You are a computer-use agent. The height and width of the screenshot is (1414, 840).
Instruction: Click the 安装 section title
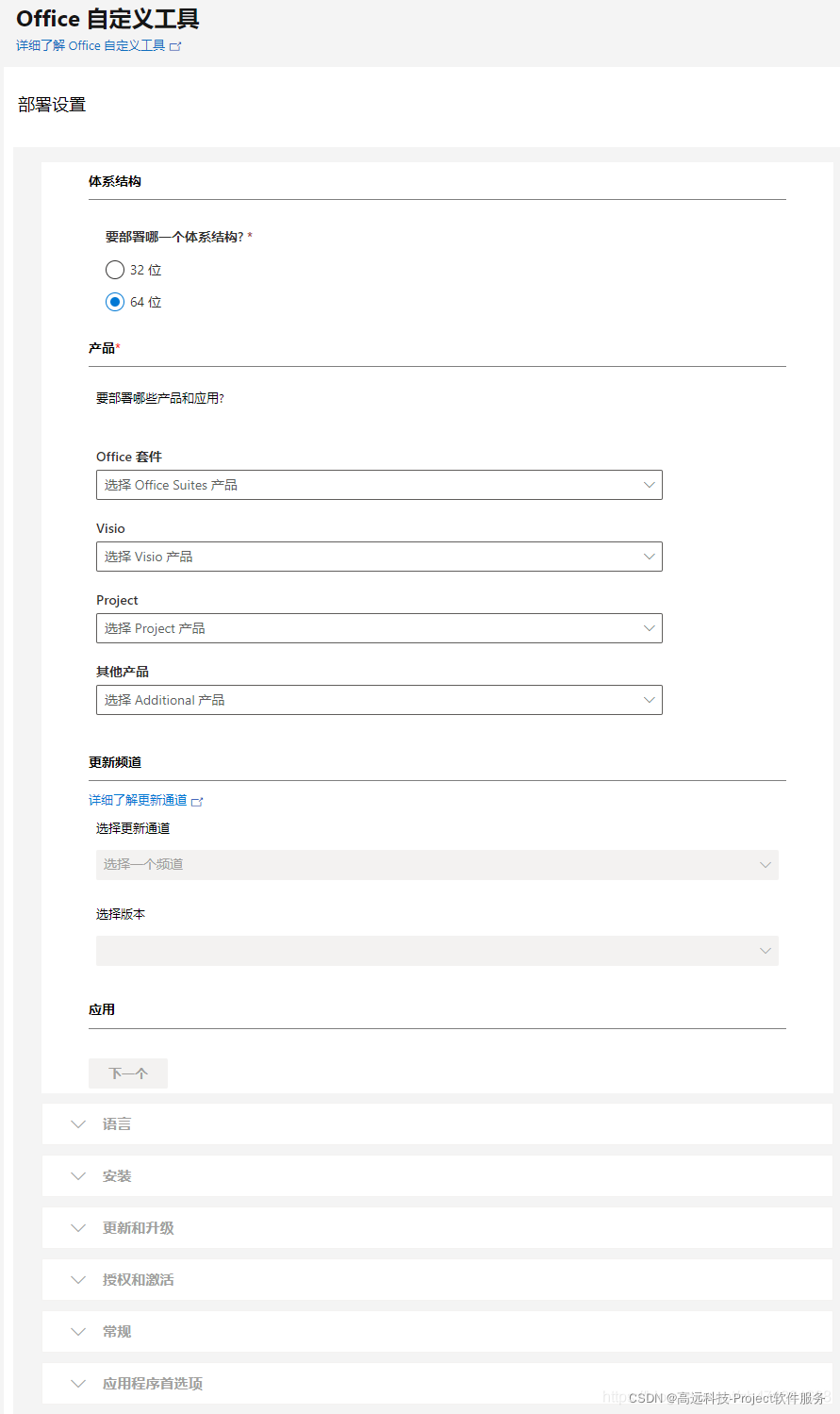117,1176
